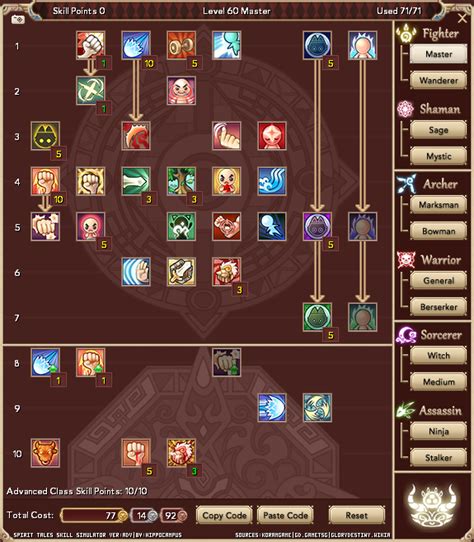Switch to the Wanderer class tab
Screen dimensions: 474x542
(438, 81)
